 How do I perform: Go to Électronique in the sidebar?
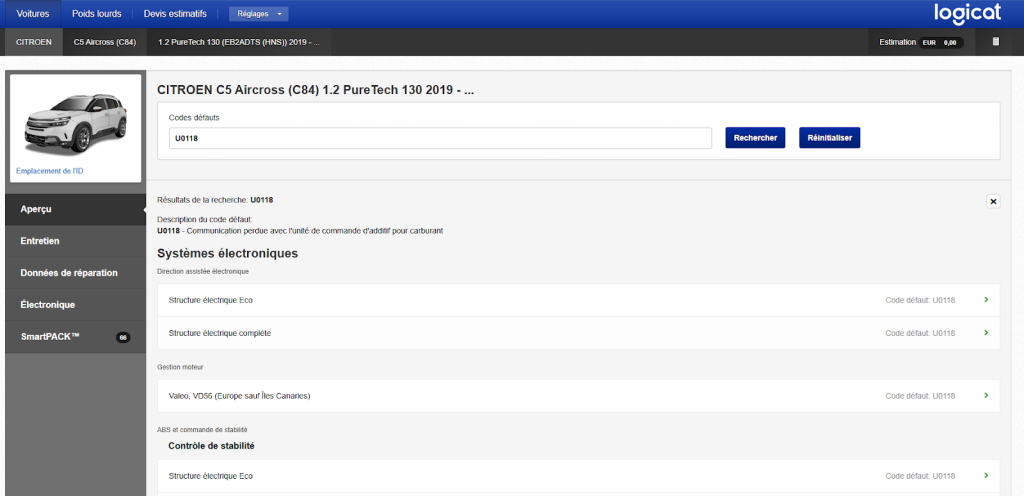[x=75, y=305]
